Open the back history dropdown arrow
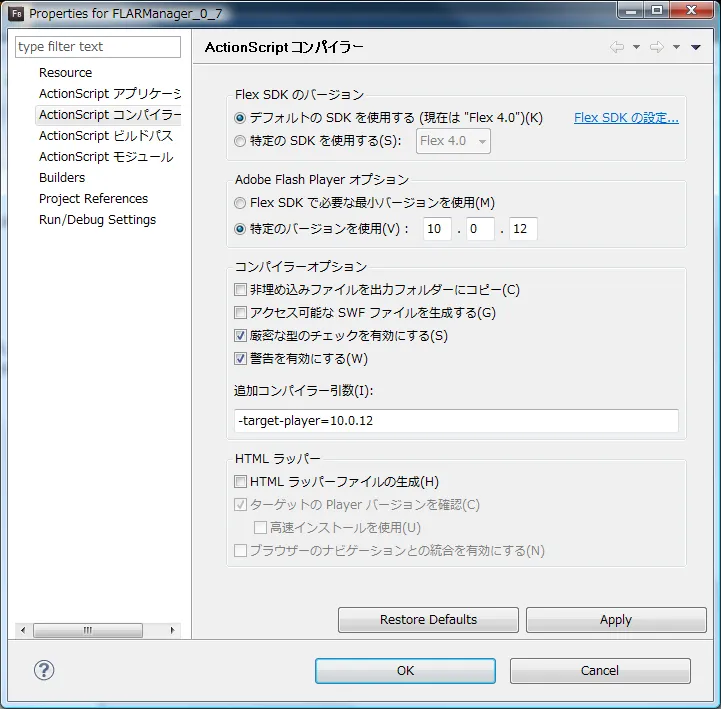The height and width of the screenshot is (709, 721). click(x=636, y=47)
